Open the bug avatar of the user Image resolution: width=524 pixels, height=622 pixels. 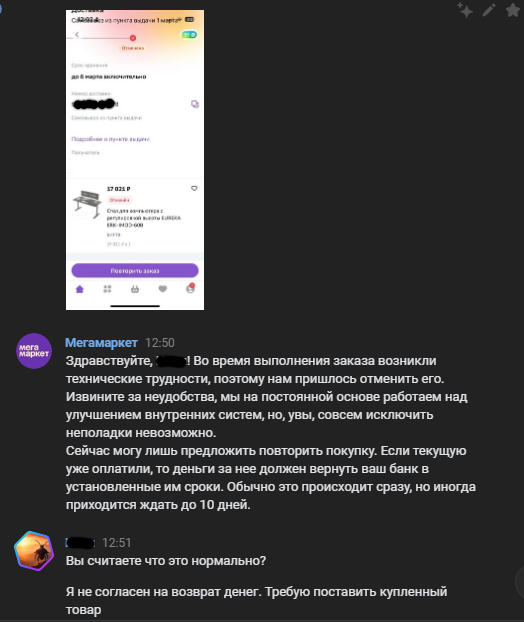coord(34,551)
